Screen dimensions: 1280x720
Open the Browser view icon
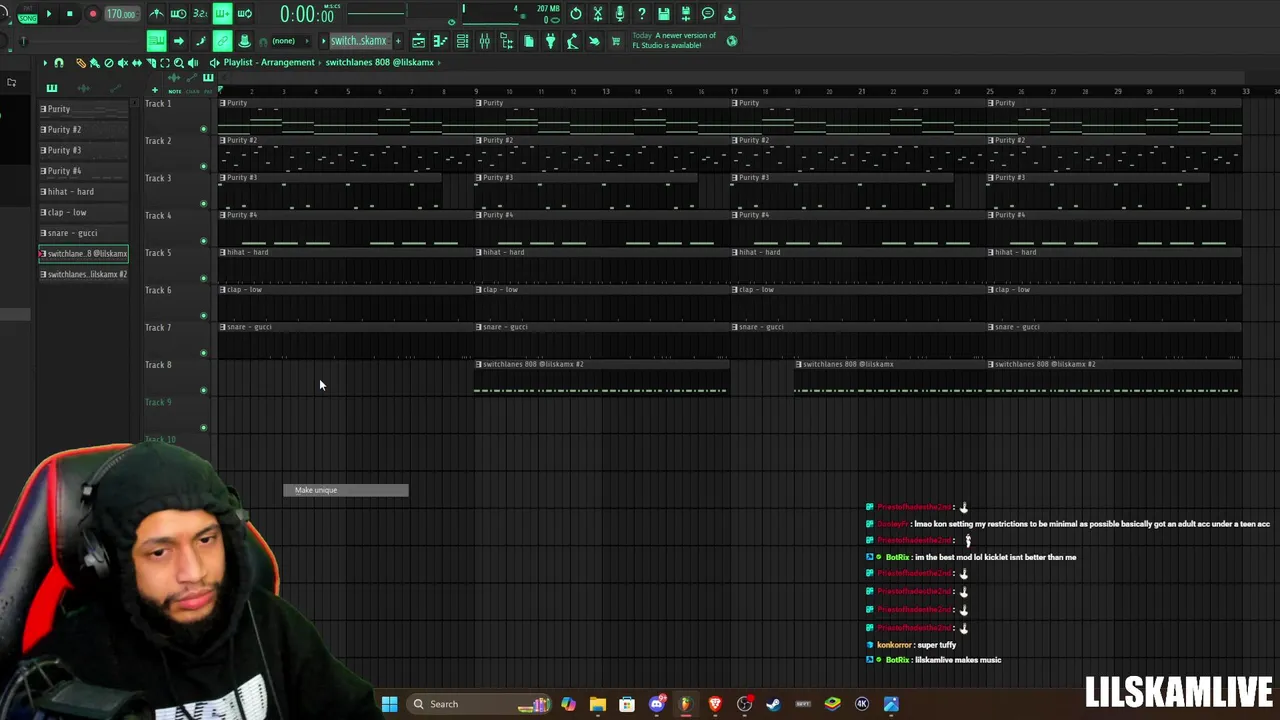(x=507, y=41)
